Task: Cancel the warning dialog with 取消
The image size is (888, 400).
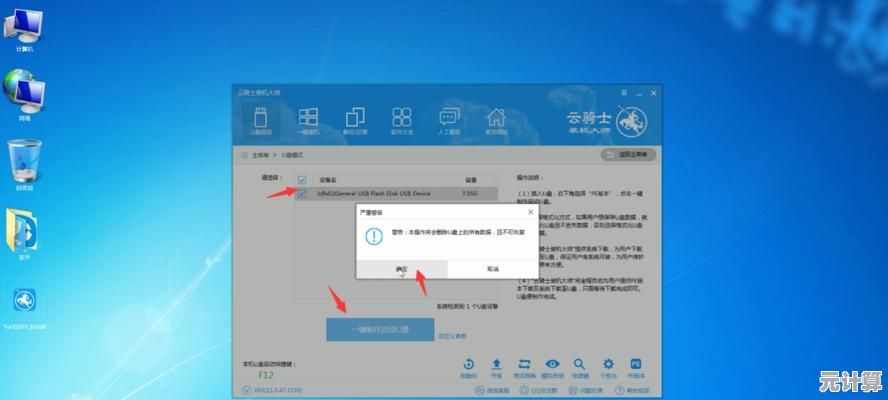Action: tap(493, 269)
